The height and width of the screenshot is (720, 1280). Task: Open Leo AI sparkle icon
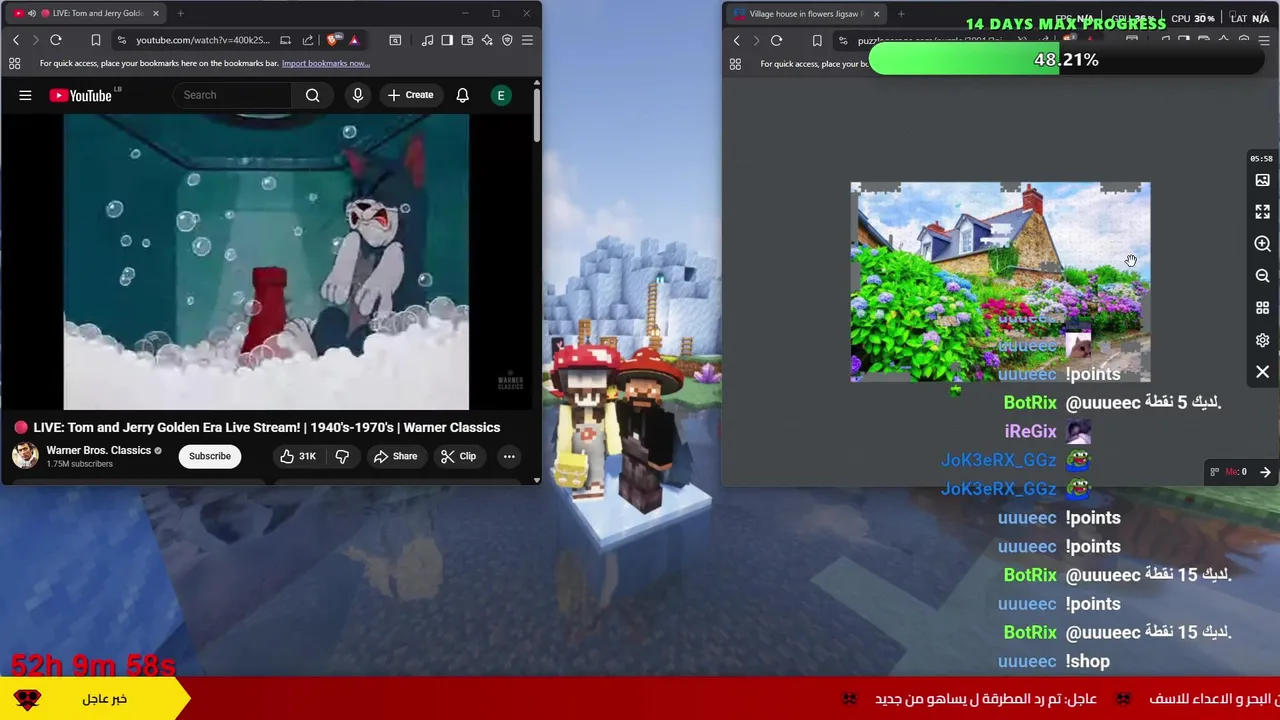tap(487, 40)
